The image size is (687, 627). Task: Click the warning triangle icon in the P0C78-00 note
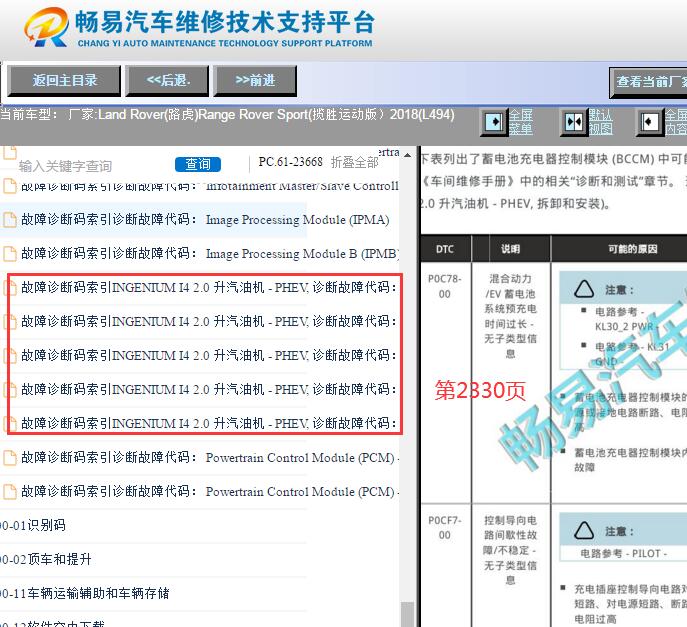coord(584,289)
